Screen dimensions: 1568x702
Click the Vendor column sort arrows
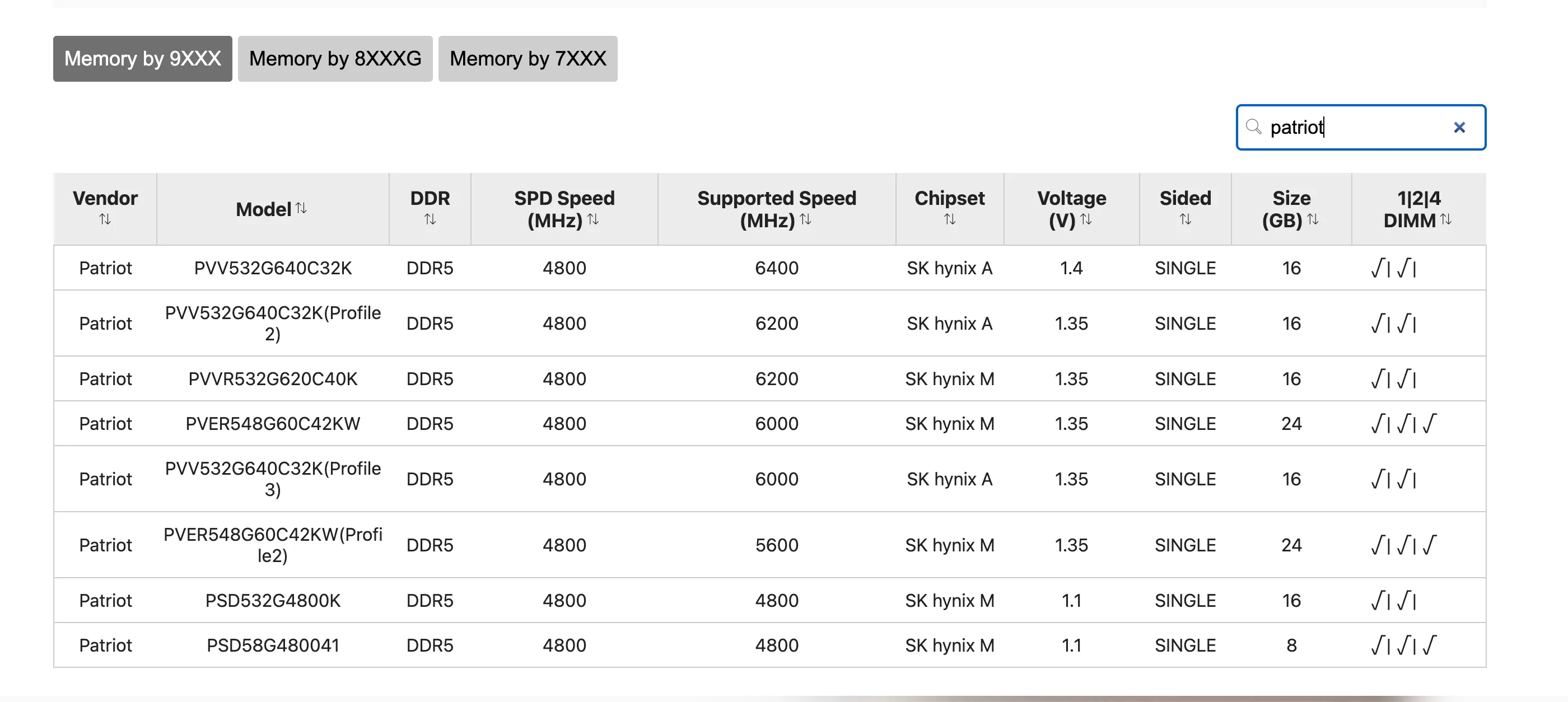pyautogui.click(x=105, y=219)
